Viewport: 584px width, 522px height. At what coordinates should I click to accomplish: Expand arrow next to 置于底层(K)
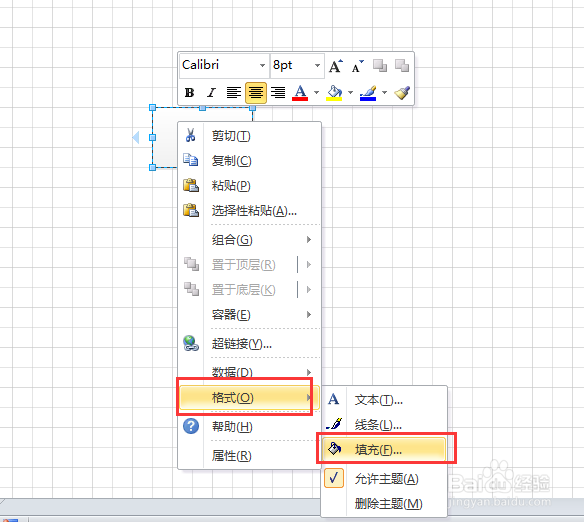tap(309, 290)
